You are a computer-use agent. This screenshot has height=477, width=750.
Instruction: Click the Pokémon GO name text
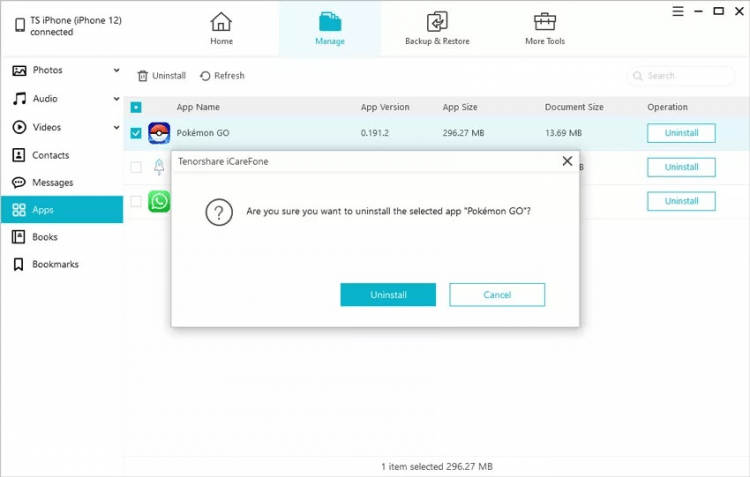pyautogui.click(x=203, y=133)
